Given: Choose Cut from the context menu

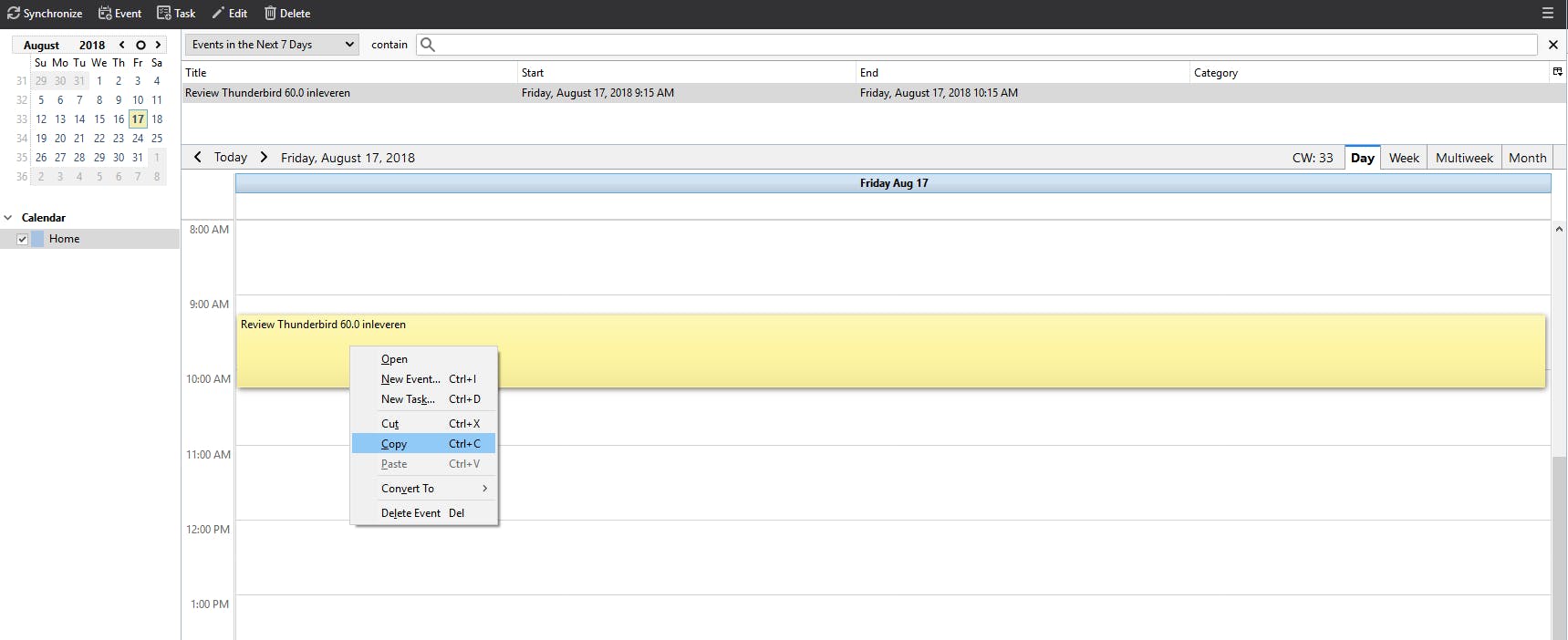Looking at the screenshot, I should [x=424, y=424].
